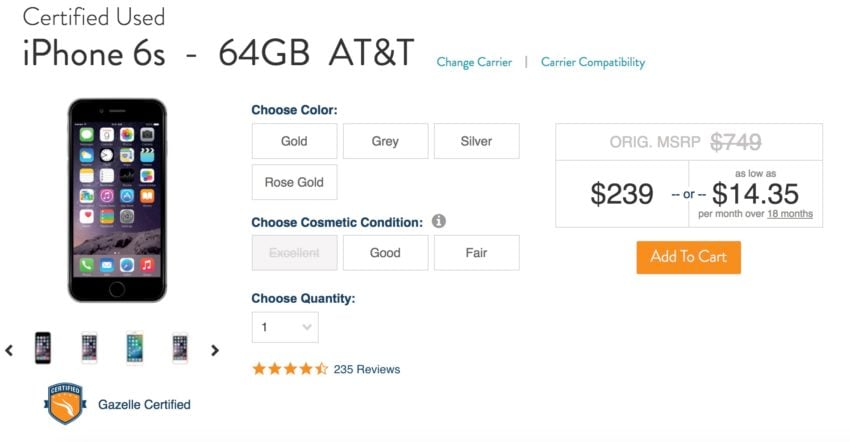850x442 pixels.
Task: Show next thumbnails with right arrow
Action: pos(215,350)
